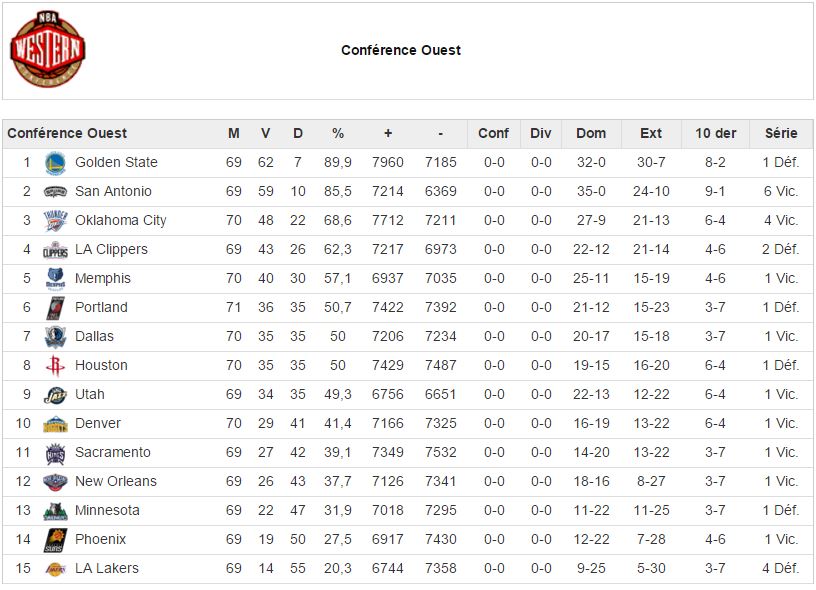Click the San Antonio Spurs logo
This screenshot has height=590, width=816.
(55, 192)
